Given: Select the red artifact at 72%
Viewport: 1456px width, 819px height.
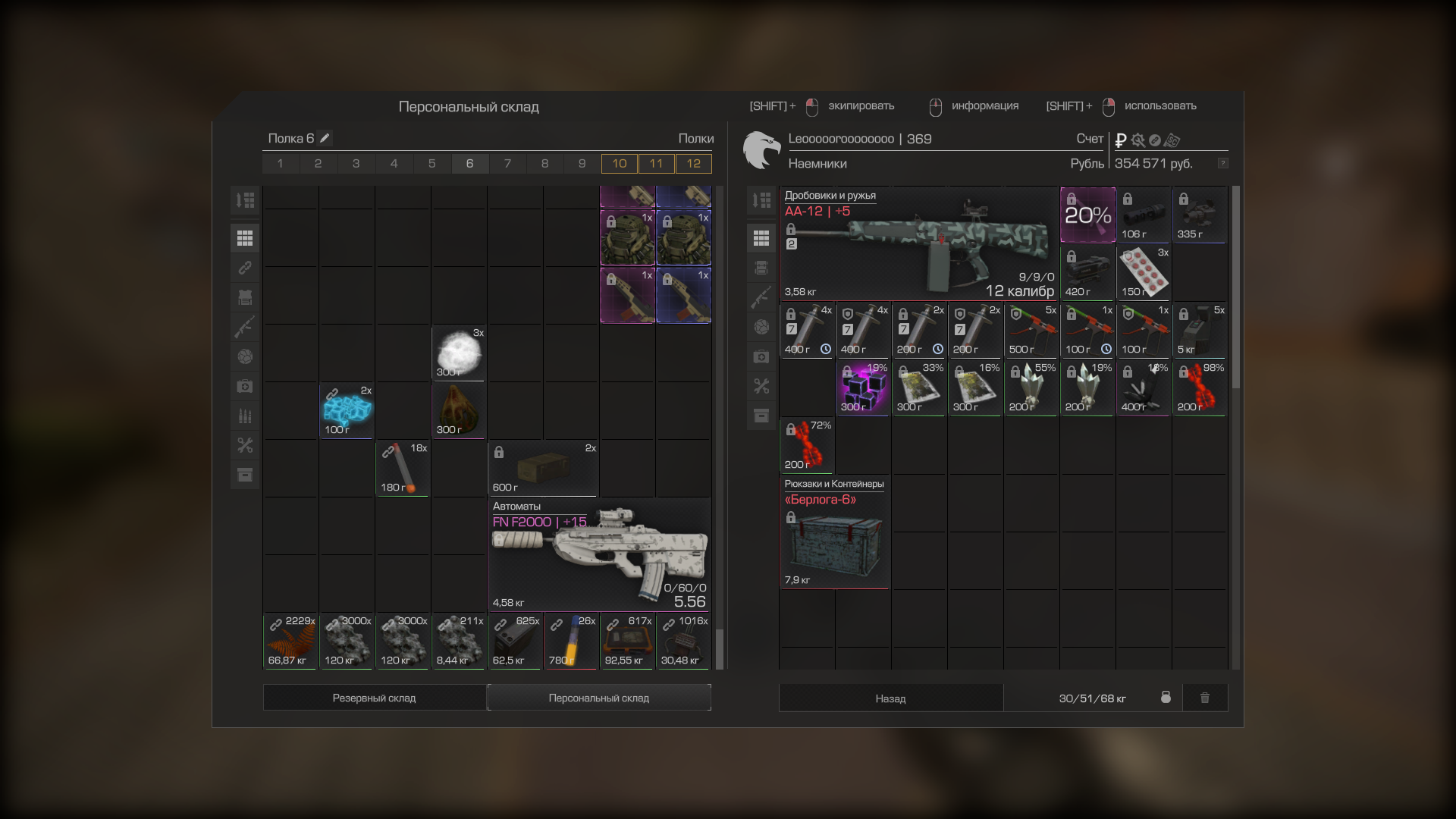Looking at the screenshot, I should point(807,445).
